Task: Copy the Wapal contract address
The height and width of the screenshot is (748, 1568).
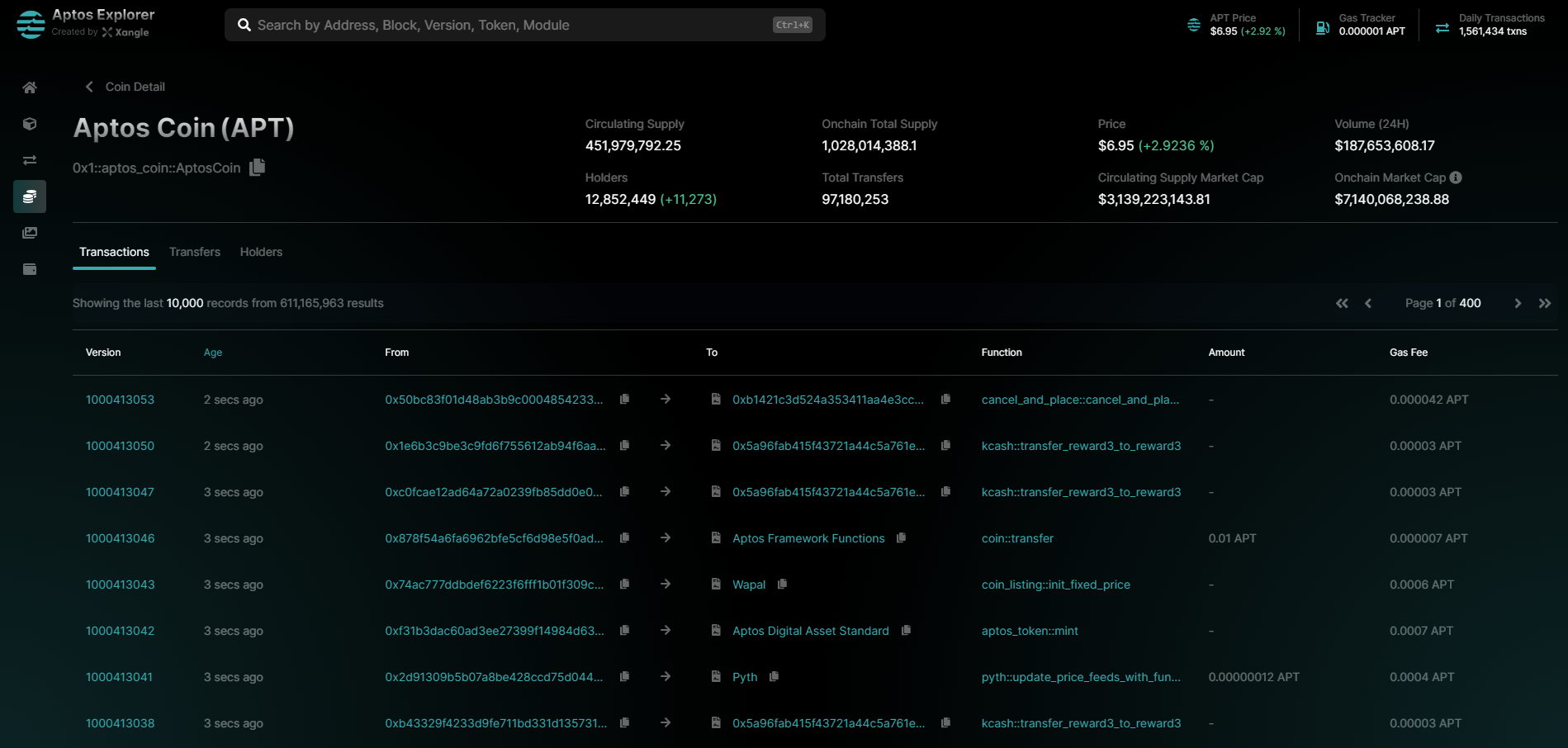Action: (x=782, y=584)
